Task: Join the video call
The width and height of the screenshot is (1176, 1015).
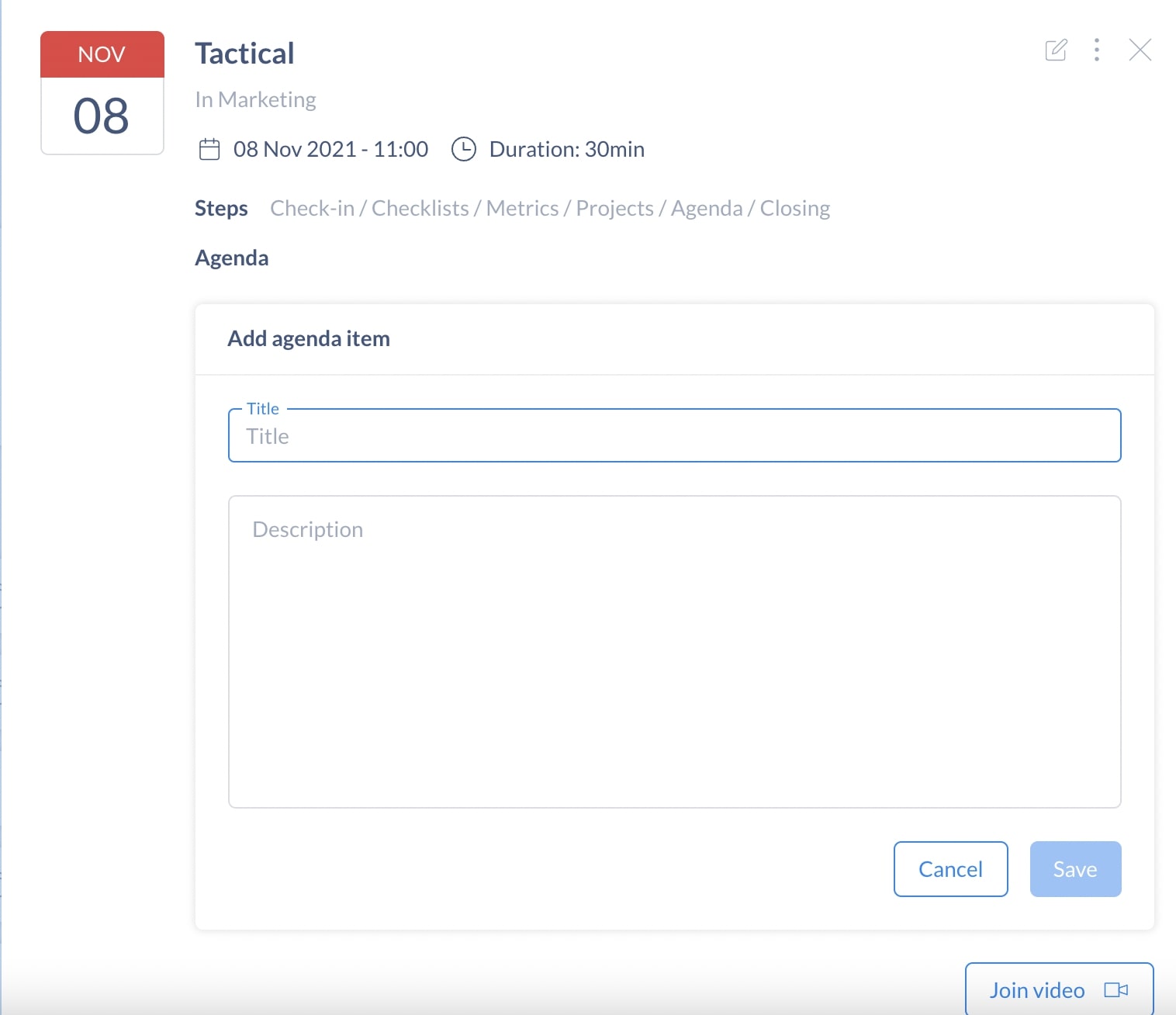Action: [1059, 989]
